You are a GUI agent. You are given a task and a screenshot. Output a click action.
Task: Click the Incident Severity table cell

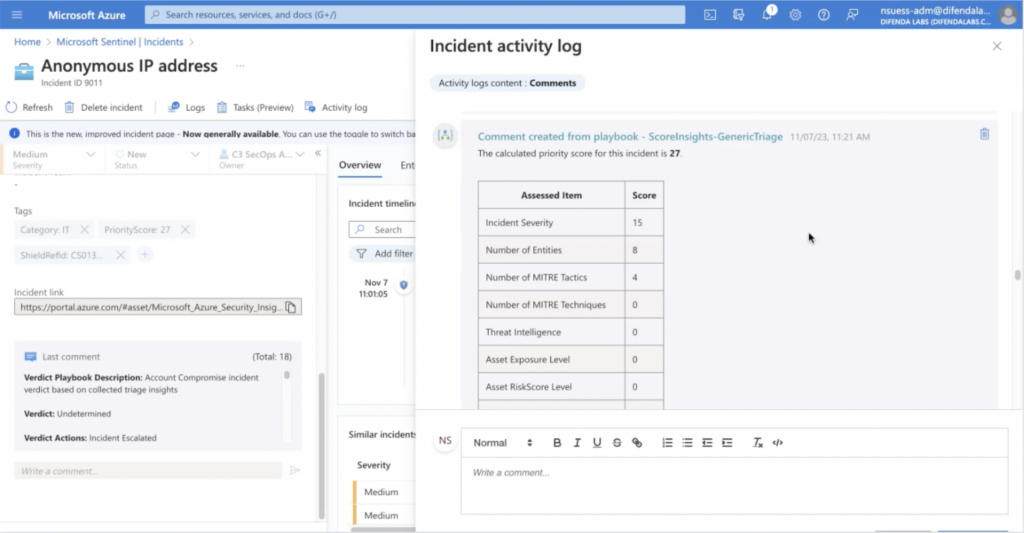coord(551,223)
